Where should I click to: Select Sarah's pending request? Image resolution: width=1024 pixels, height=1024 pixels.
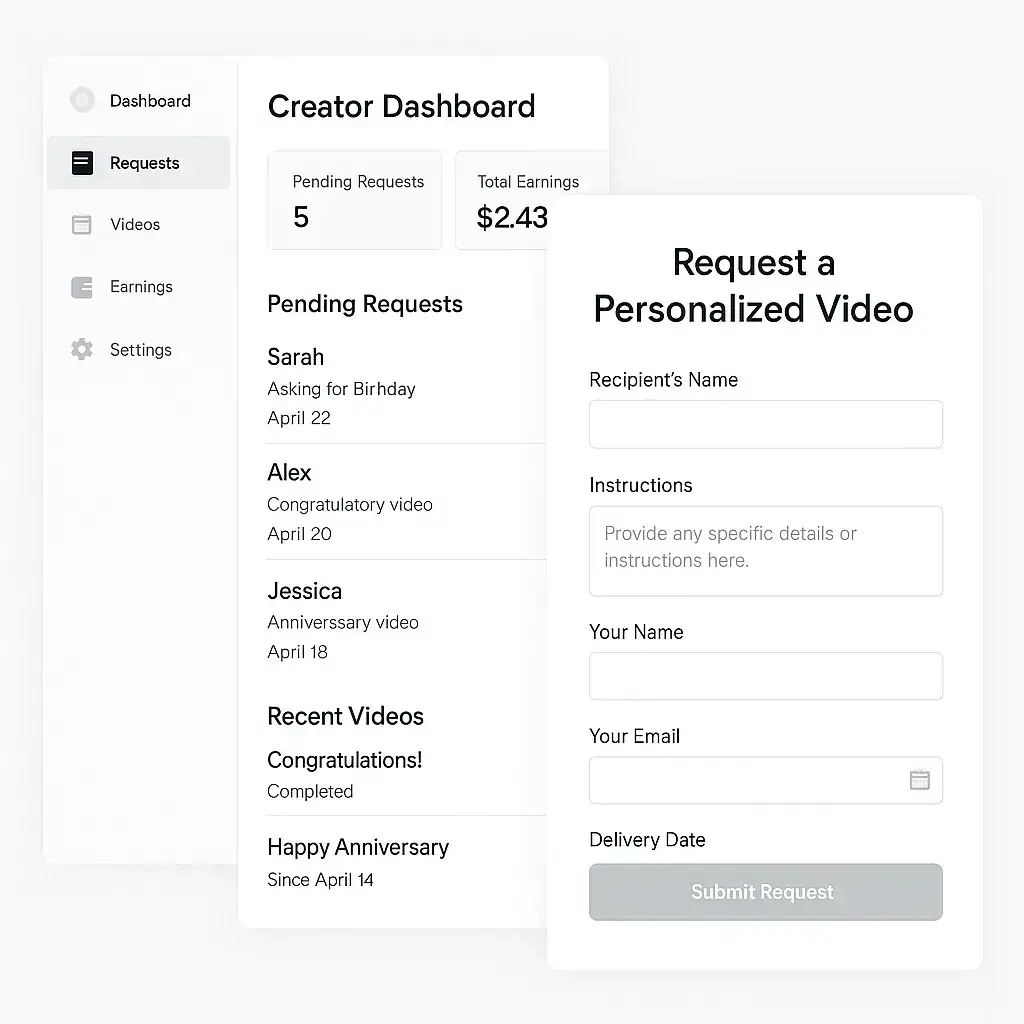(x=295, y=357)
